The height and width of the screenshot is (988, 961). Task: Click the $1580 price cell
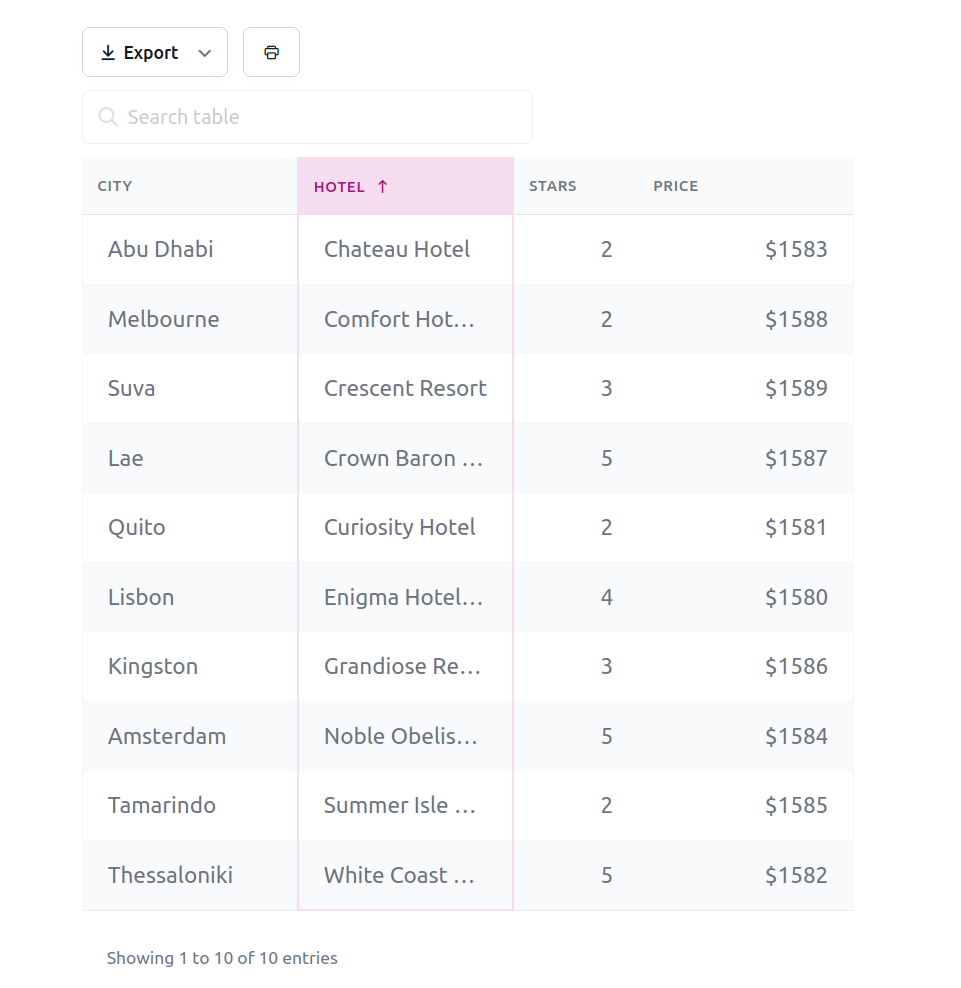745,597
